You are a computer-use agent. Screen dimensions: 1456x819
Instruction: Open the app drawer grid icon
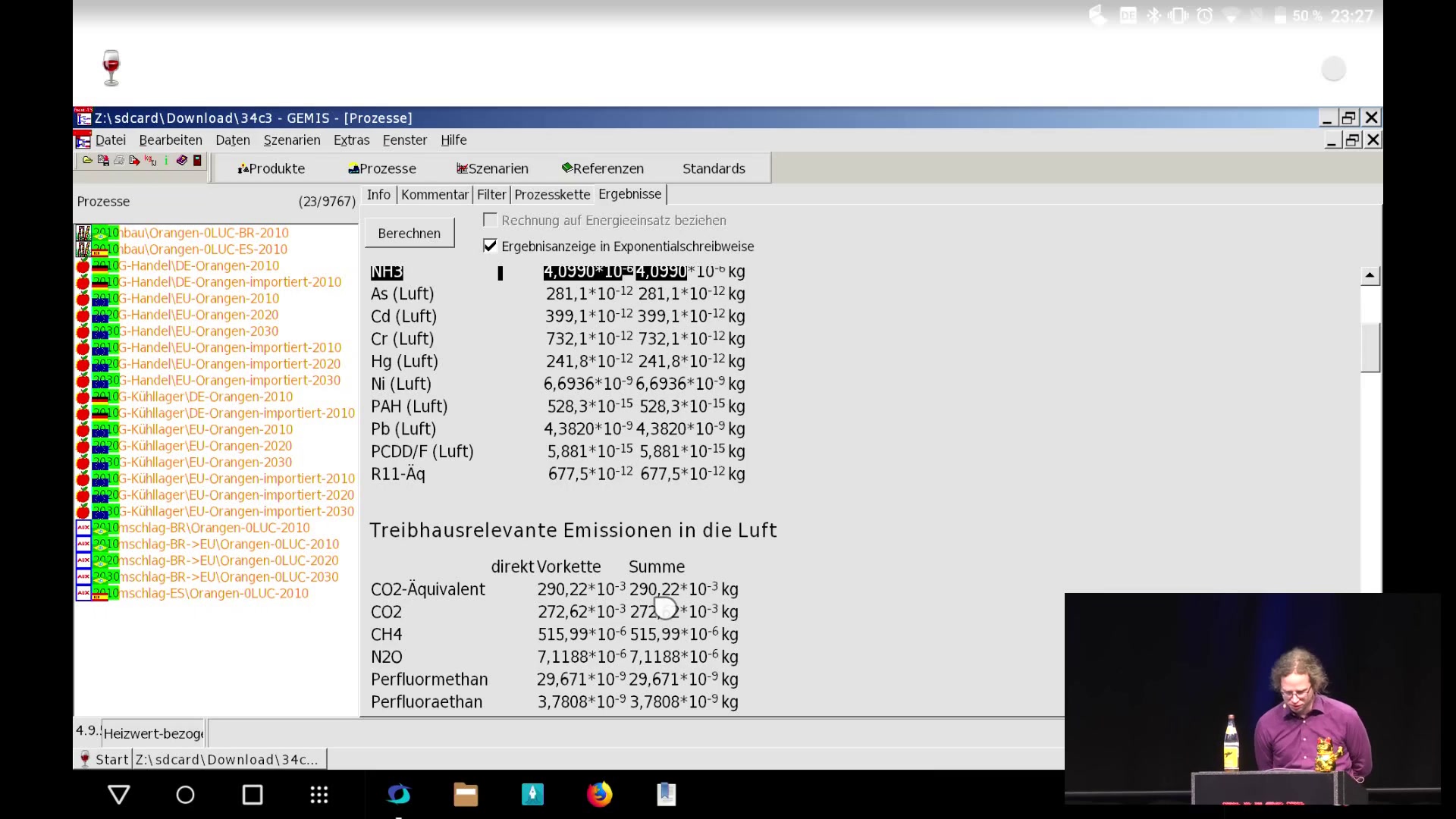click(x=319, y=795)
